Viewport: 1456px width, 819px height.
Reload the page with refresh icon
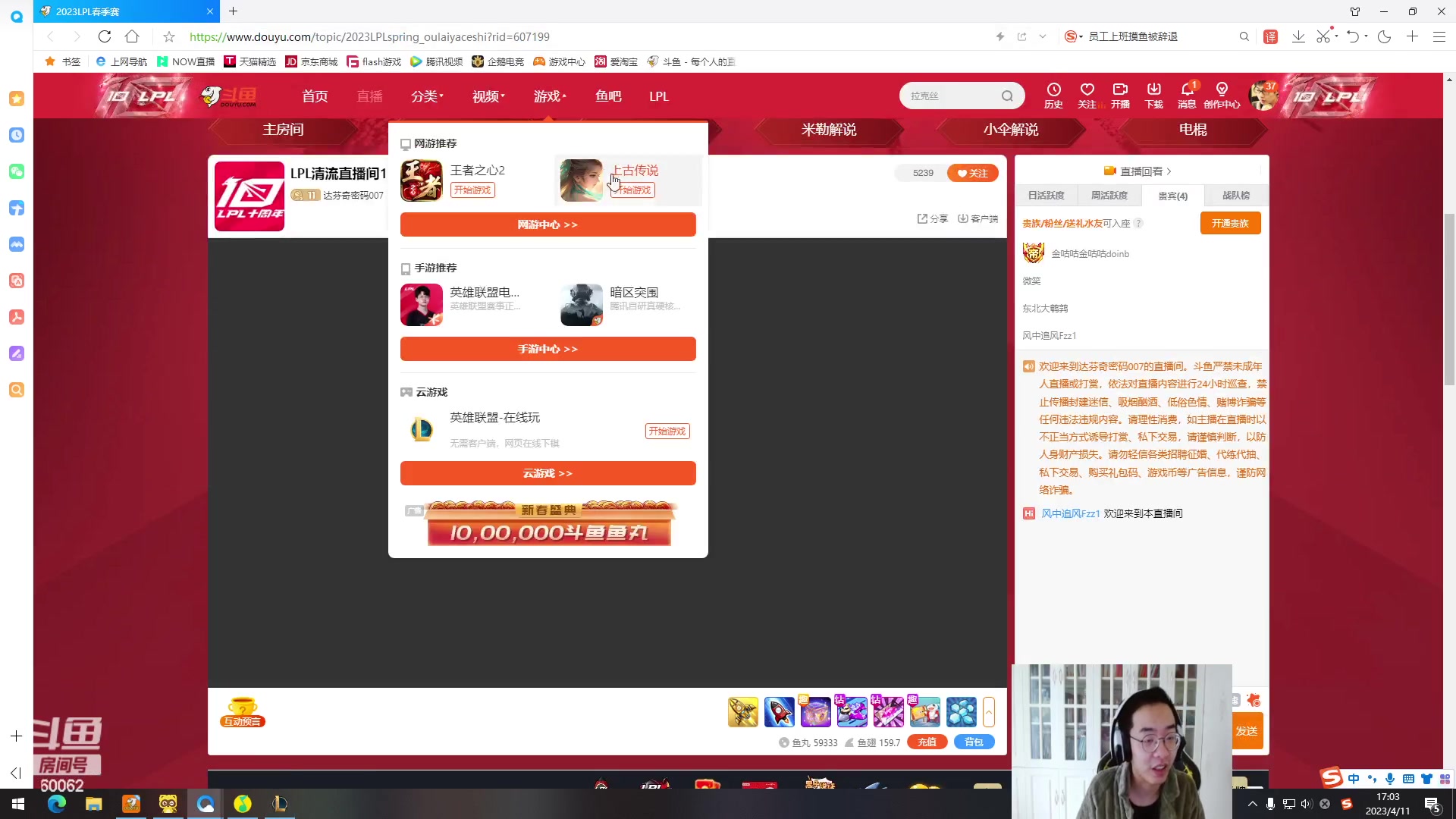coord(105,36)
